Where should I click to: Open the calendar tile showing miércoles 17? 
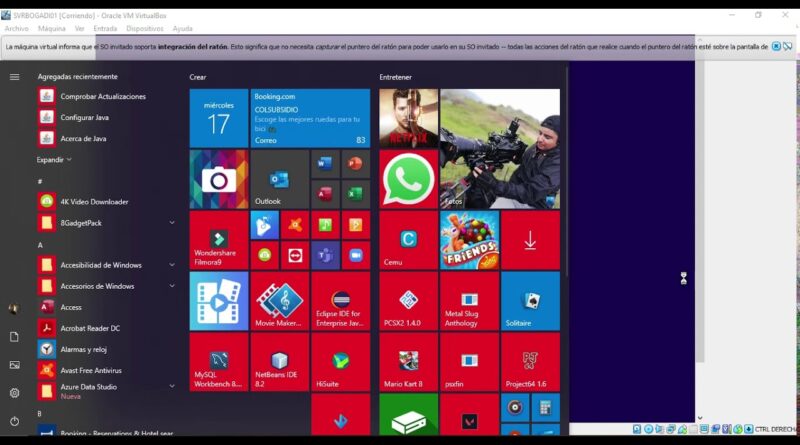pyautogui.click(x=219, y=118)
